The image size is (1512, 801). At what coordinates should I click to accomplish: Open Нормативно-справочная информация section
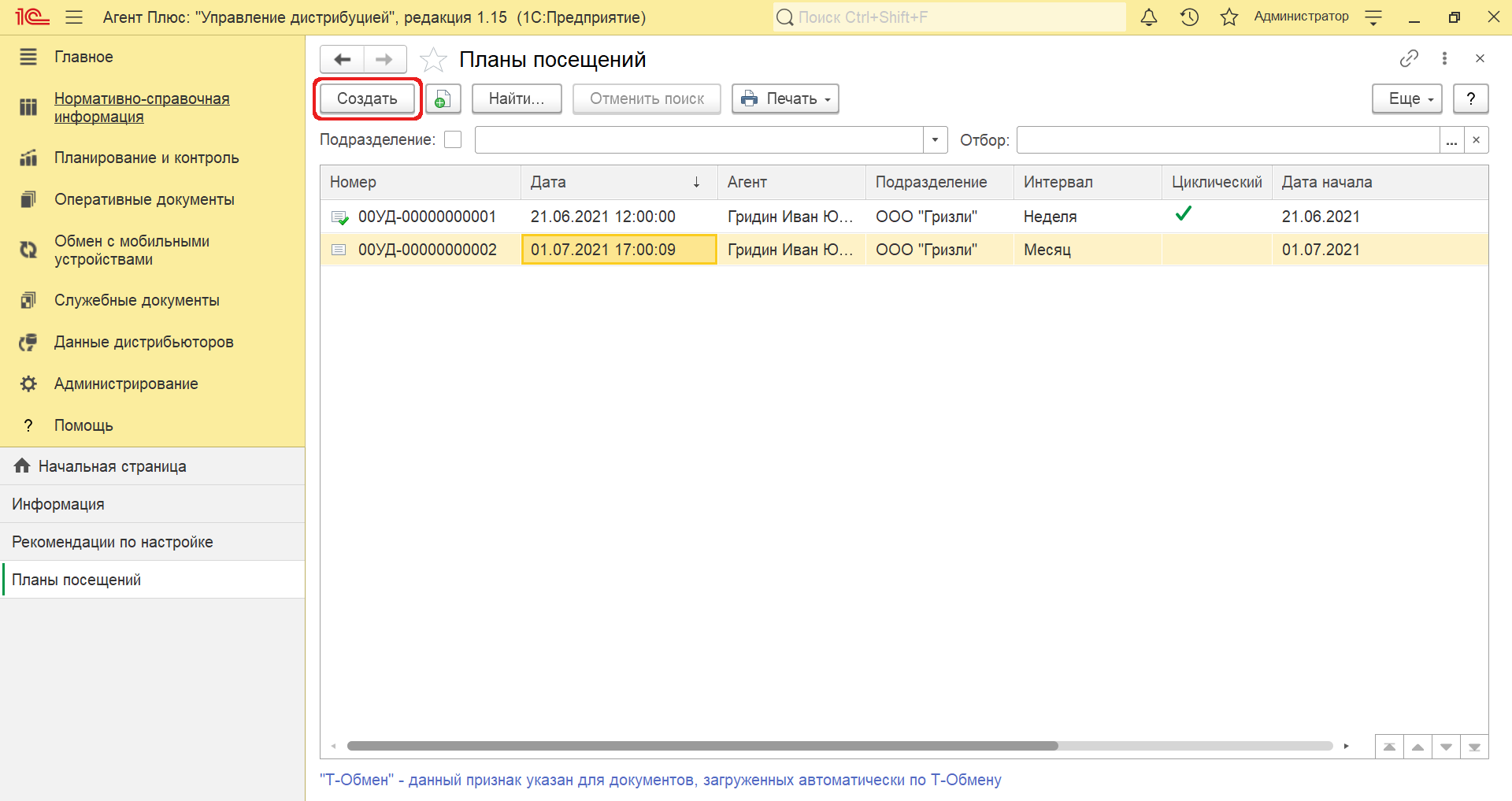(142, 108)
